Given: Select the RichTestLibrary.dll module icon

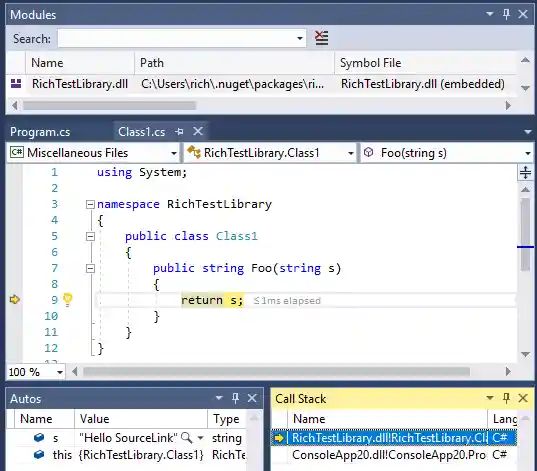Looking at the screenshot, I should 16,84.
